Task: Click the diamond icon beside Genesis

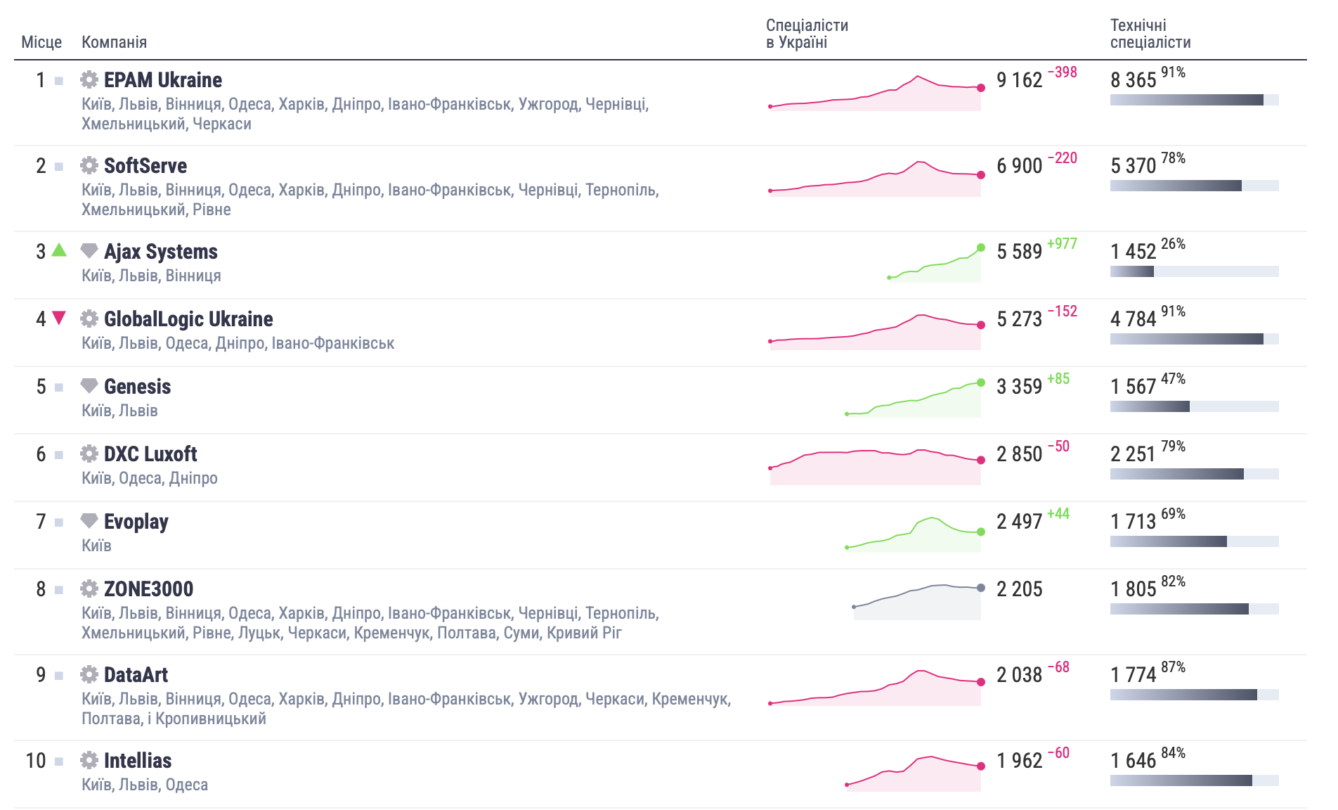Action: pos(90,386)
